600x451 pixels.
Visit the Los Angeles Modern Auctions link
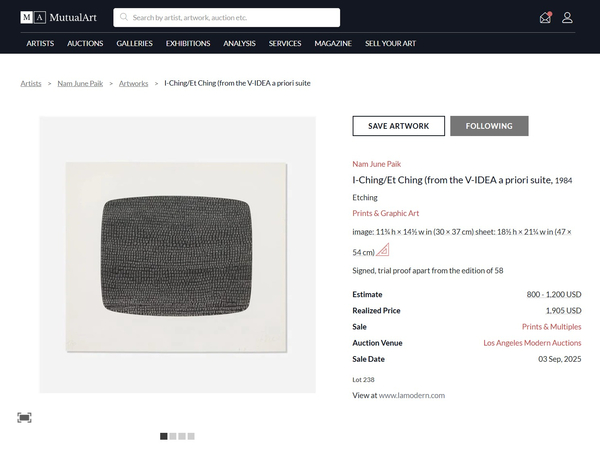coord(532,342)
